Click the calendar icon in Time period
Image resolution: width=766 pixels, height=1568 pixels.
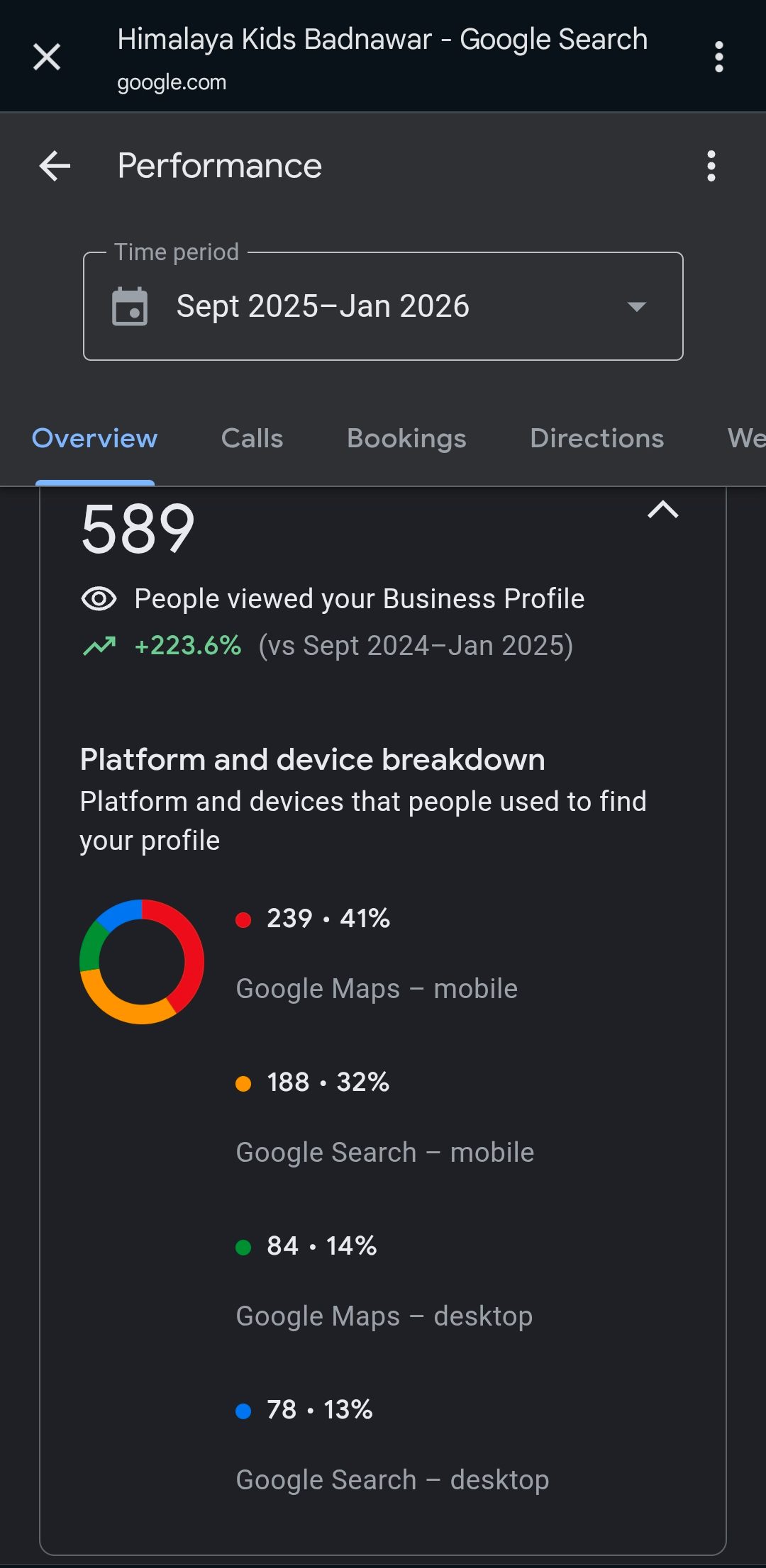(x=130, y=307)
